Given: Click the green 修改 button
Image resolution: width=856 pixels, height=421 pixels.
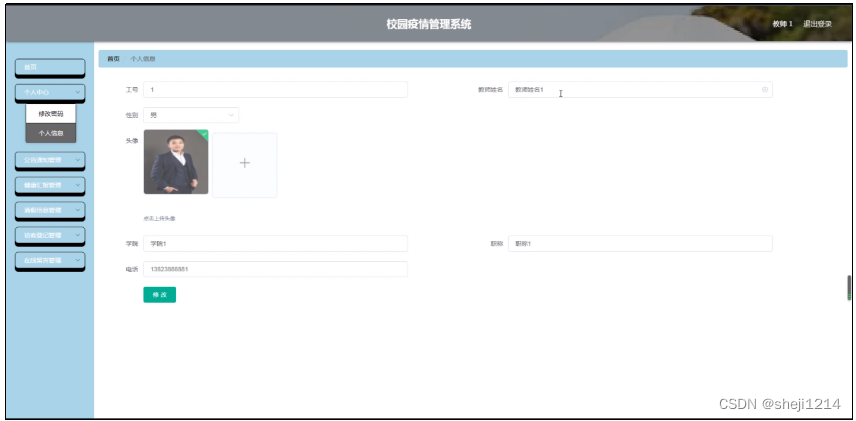Looking at the screenshot, I should 159,295.
